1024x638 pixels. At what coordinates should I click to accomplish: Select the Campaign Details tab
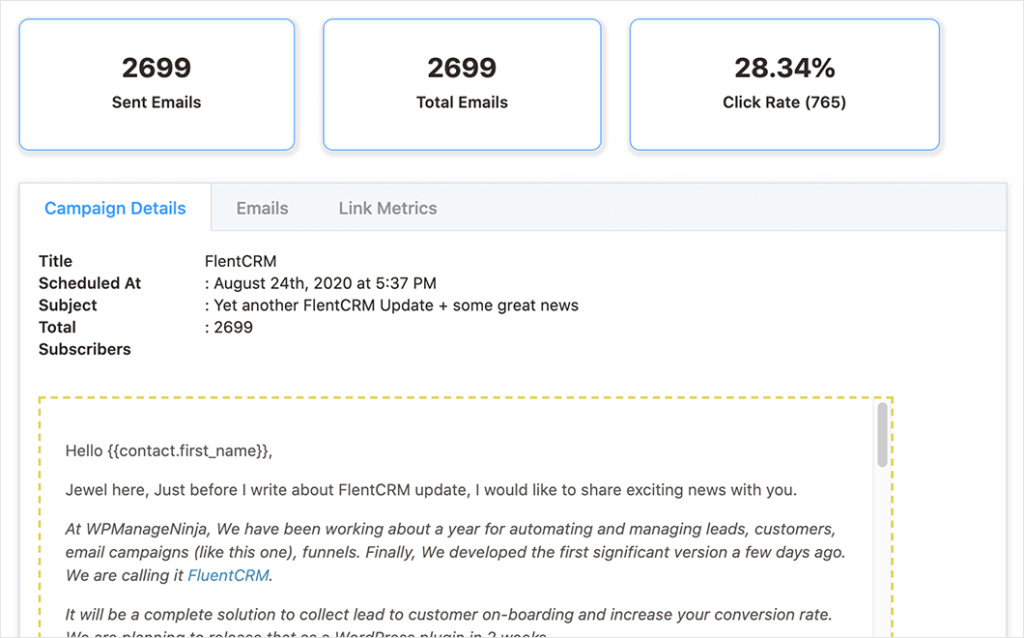click(115, 208)
